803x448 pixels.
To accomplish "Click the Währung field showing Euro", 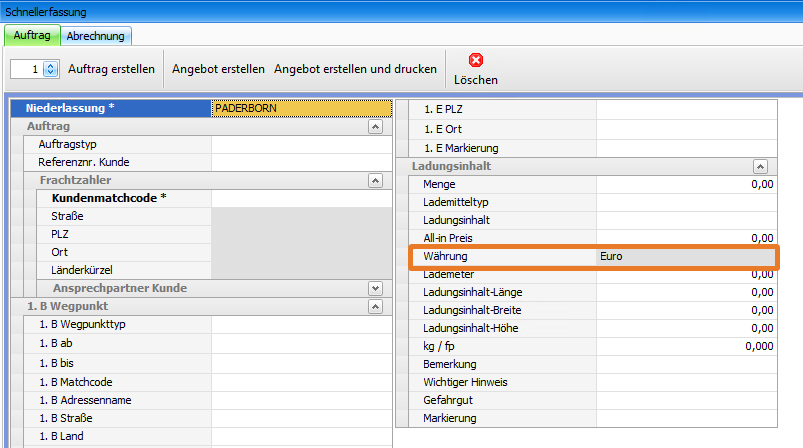I will click(x=685, y=257).
